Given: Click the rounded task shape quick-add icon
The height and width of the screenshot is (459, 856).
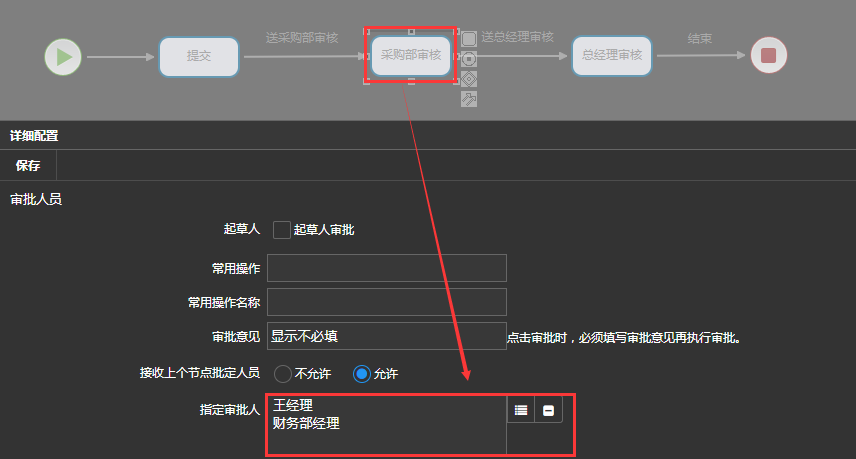Looking at the screenshot, I should [469, 39].
